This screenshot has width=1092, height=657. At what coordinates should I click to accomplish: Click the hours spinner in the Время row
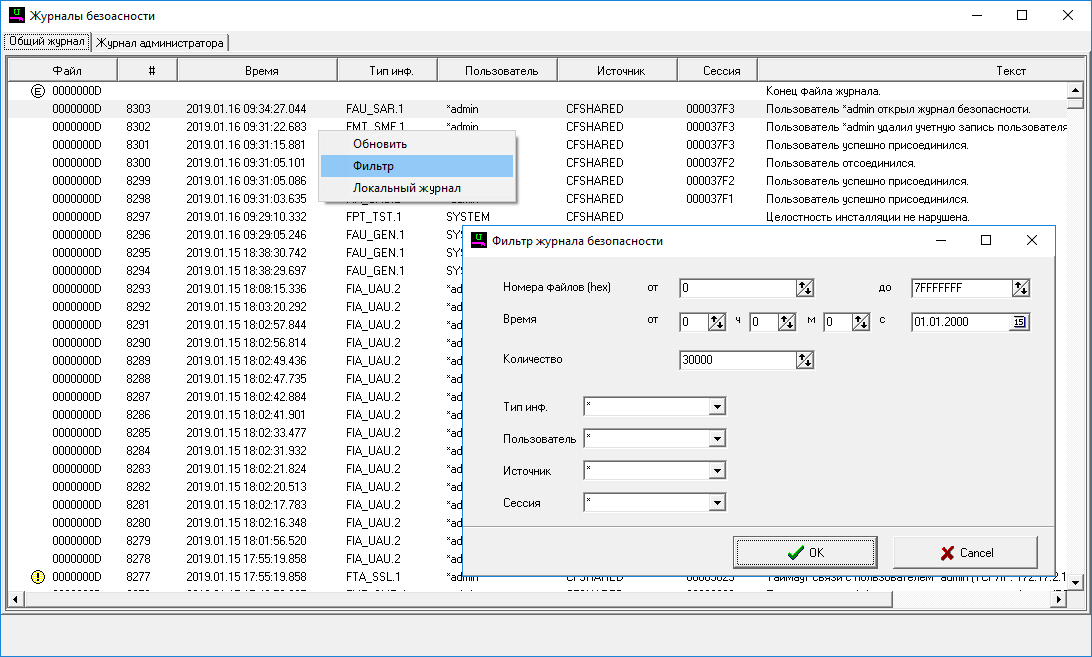(x=717, y=322)
